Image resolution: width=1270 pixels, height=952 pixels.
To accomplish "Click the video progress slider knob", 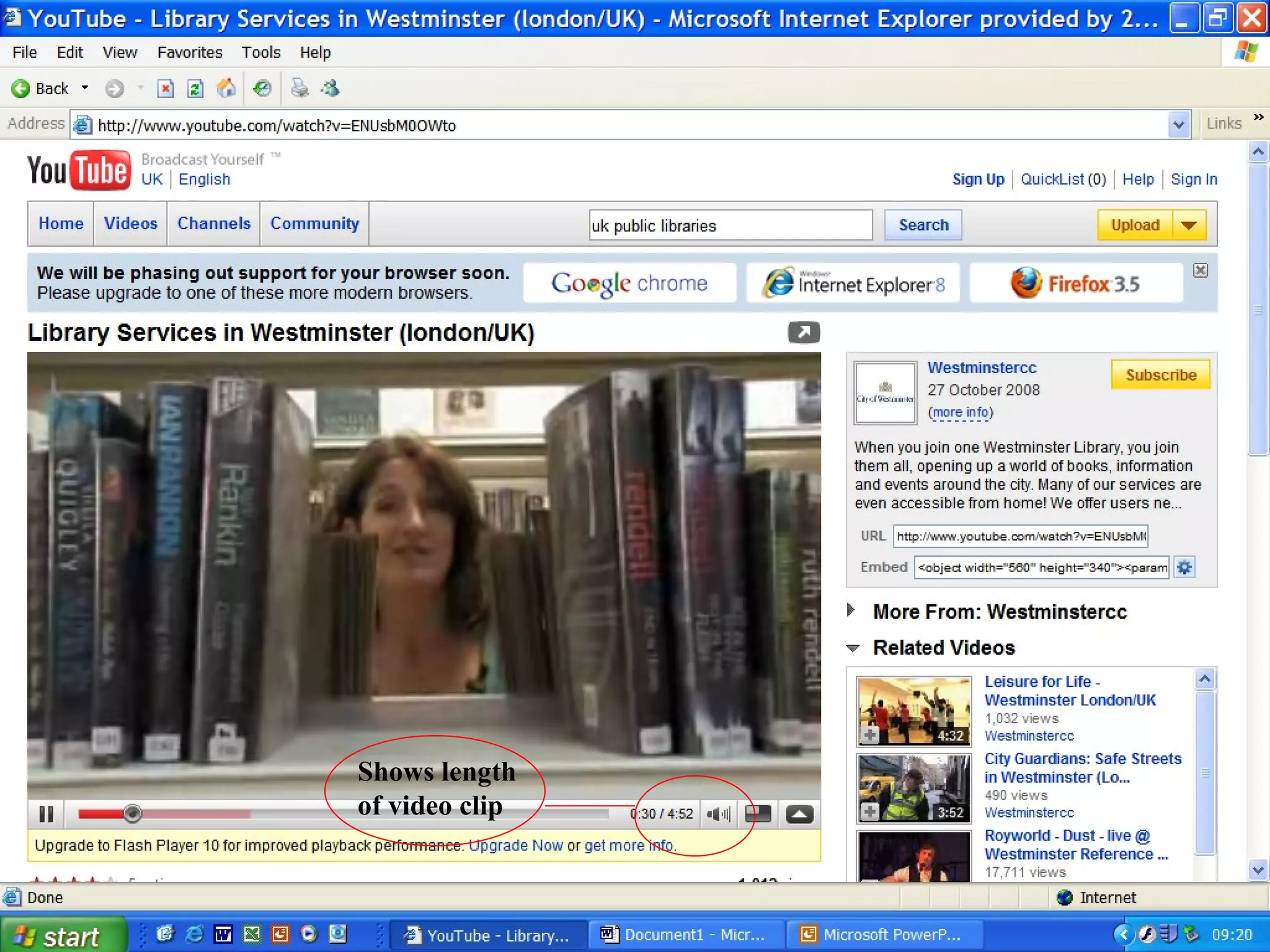I will click(132, 813).
